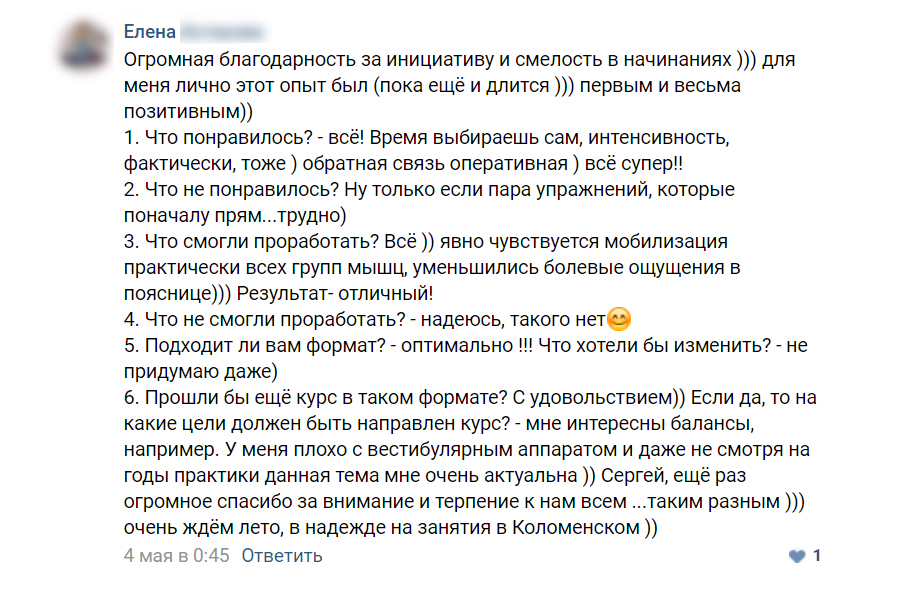Show who liked via the count 1
Screen dimensions: 900x600
pos(817,555)
